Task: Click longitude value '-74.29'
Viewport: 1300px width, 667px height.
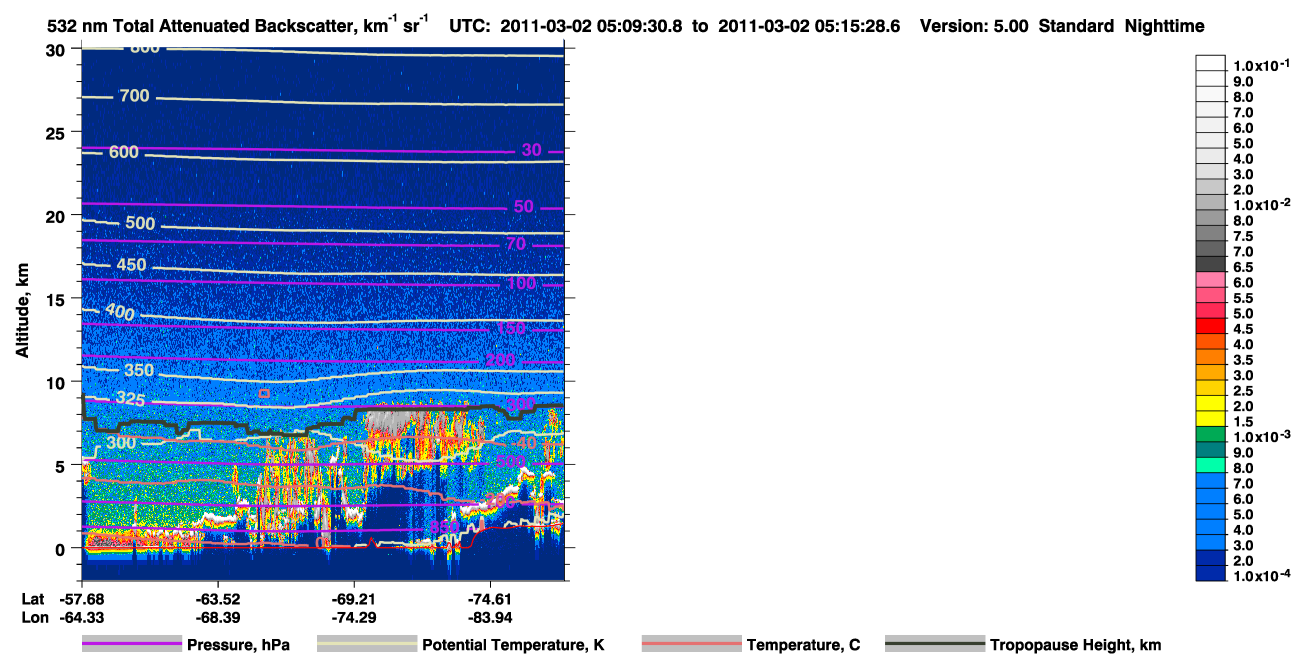Action: pyautogui.click(x=354, y=618)
